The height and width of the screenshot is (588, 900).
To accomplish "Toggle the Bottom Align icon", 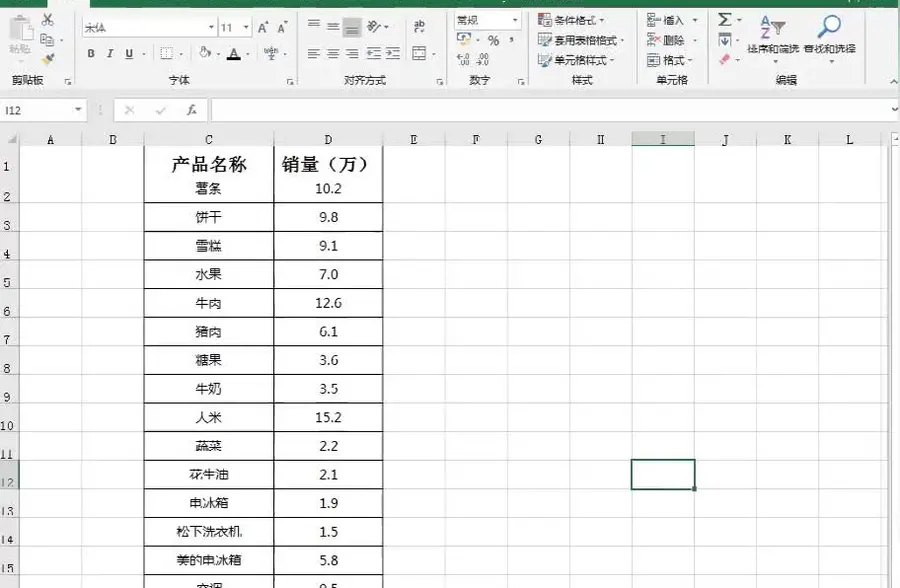I will 352,27.
